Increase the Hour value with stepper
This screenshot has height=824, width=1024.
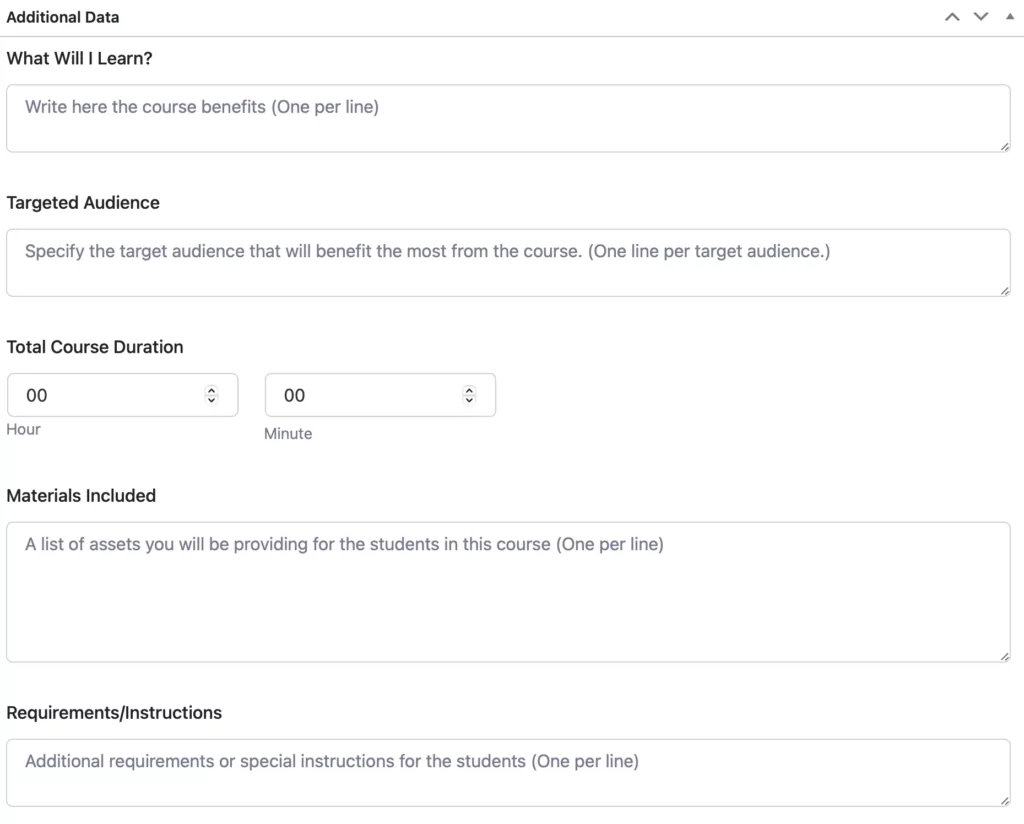click(x=211, y=390)
